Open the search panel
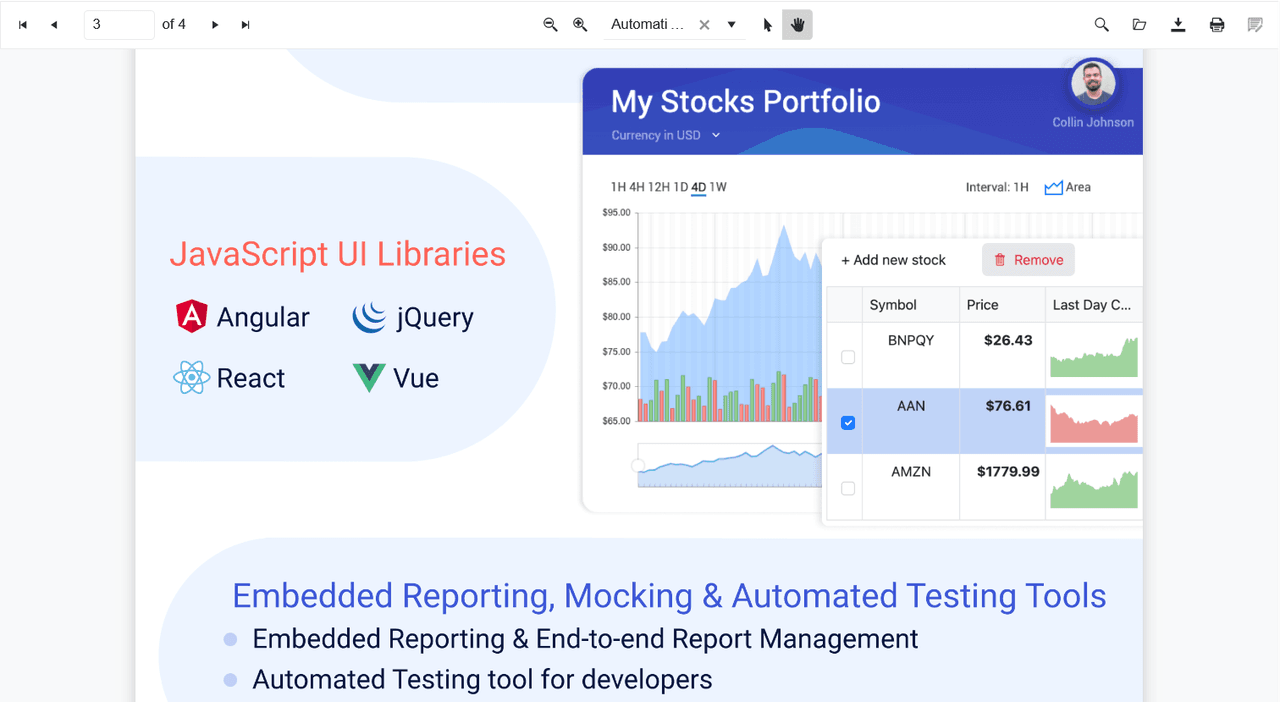 tap(1101, 25)
